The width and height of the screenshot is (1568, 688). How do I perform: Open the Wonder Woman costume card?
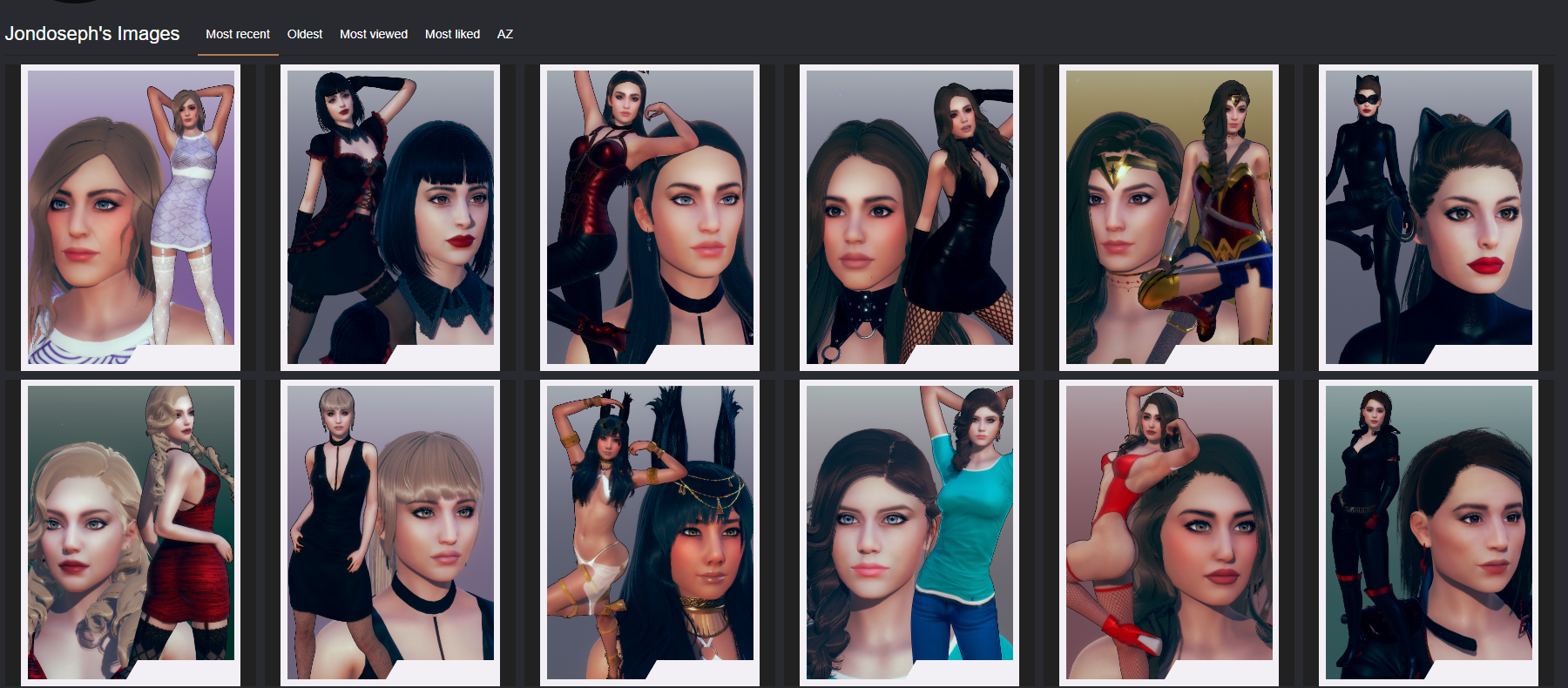click(x=1169, y=218)
